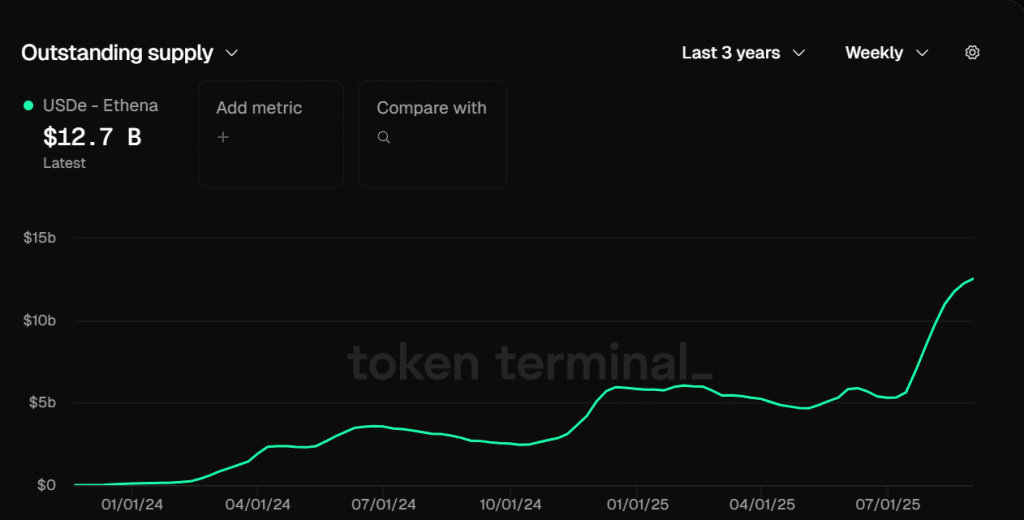1024x520 pixels.
Task: Click the 07/01/24 date axis label
Action: pyautogui.click(x=383, y=505)
